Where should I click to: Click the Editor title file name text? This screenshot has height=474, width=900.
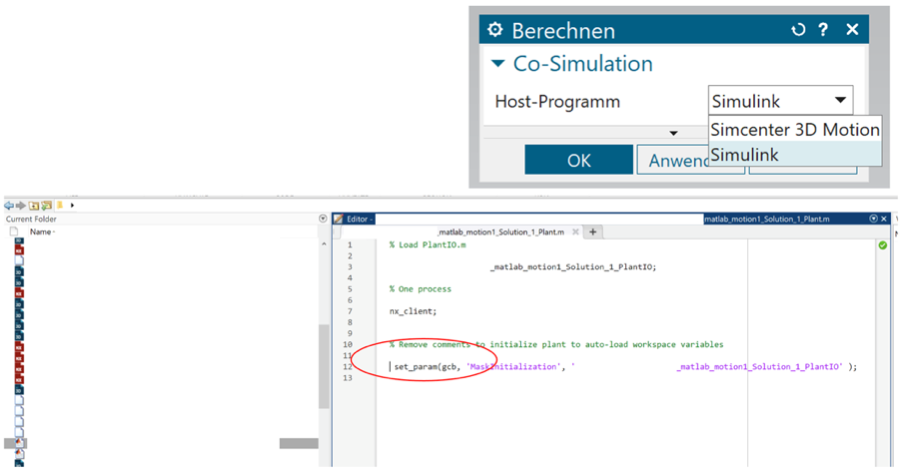[766, 219]
